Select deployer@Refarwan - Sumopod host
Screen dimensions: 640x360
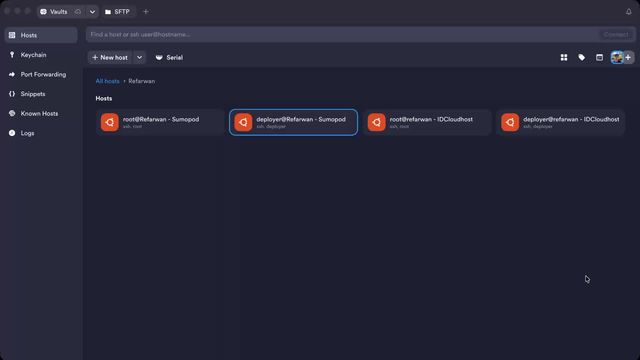tap(293, 122)
